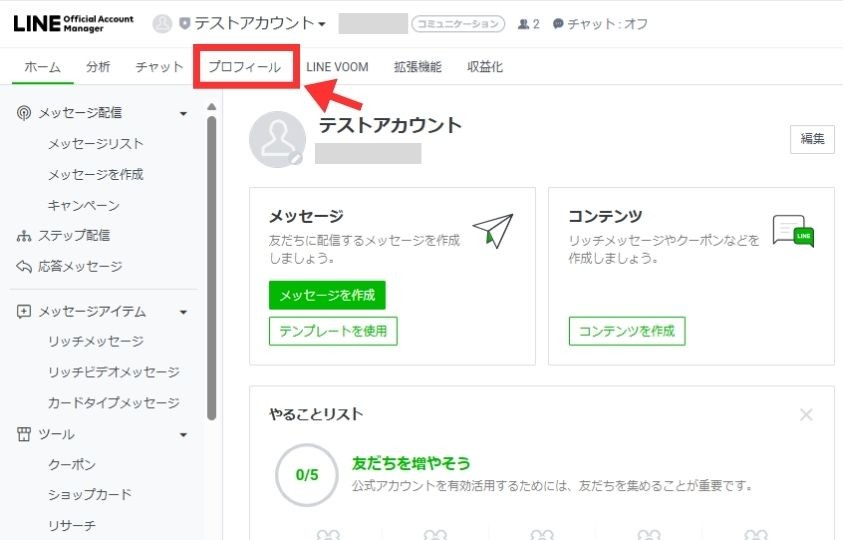Open キャンペーン in the sidebar

point(84,205)
